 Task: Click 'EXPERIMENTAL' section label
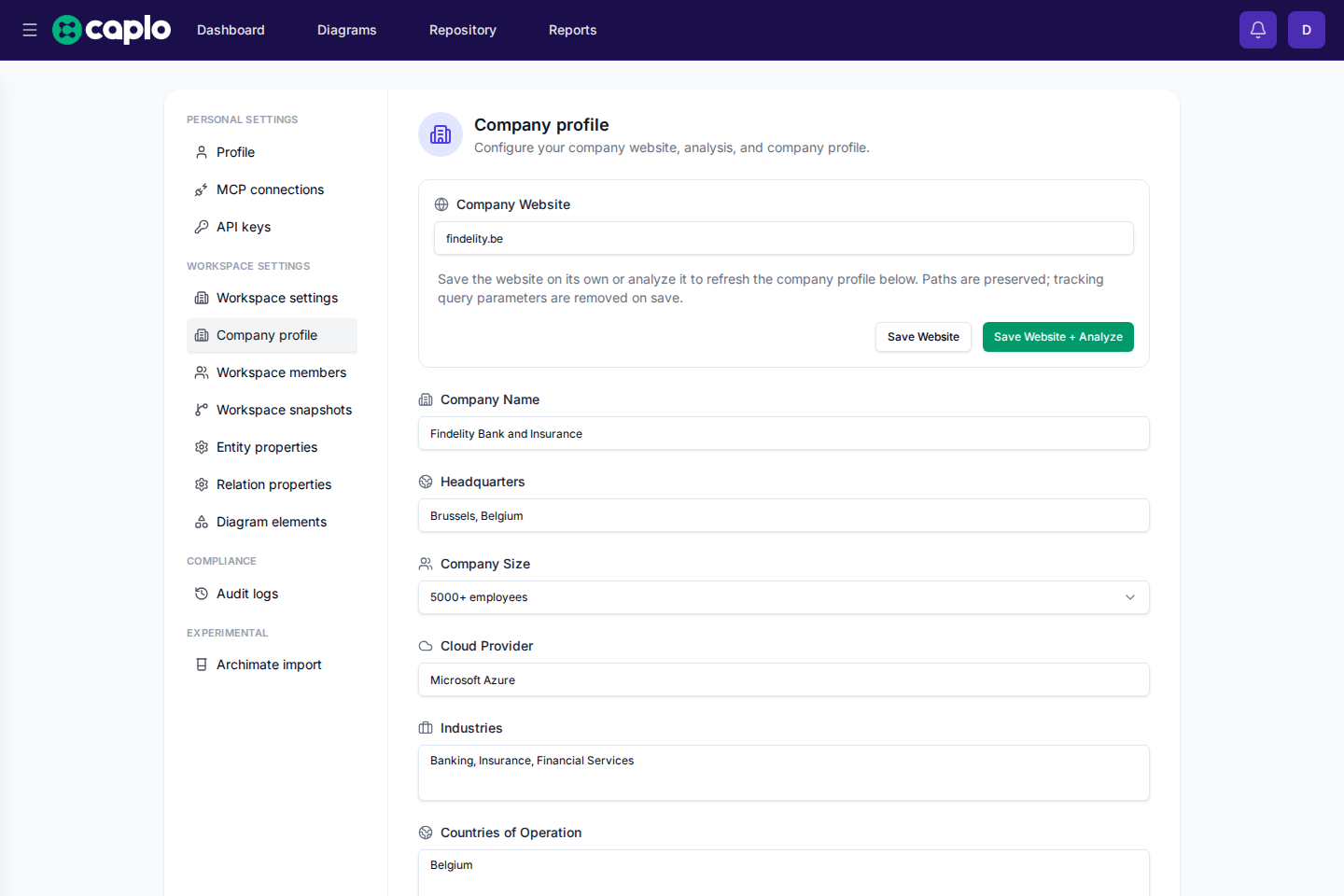[227, 633]
